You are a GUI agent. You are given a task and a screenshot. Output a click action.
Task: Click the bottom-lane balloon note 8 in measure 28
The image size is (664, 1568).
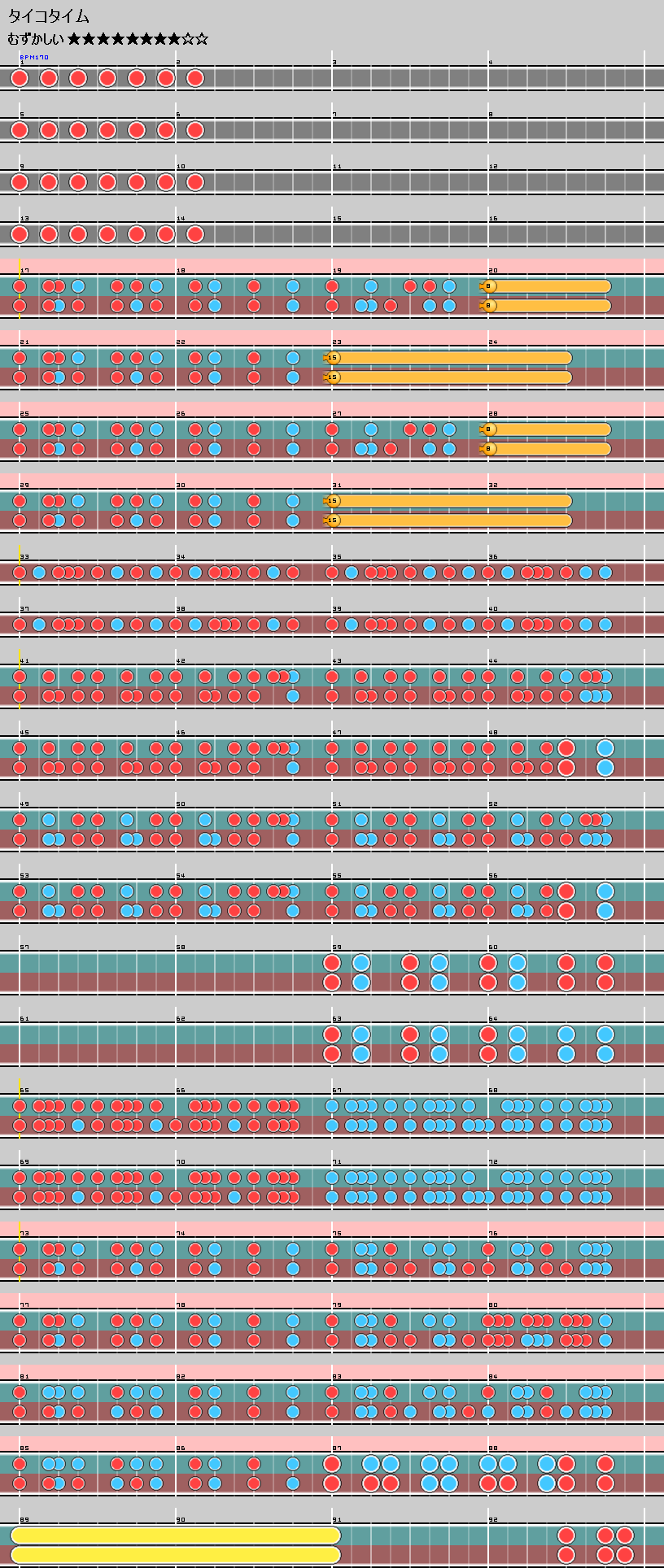(488, 449)
